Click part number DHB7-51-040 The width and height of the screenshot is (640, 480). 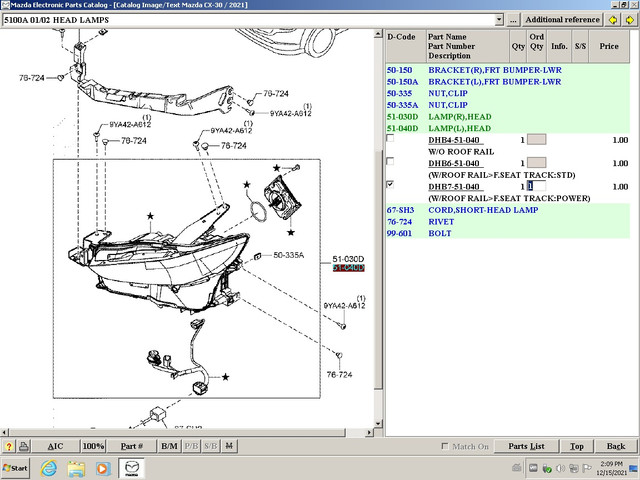pos(454,187)
